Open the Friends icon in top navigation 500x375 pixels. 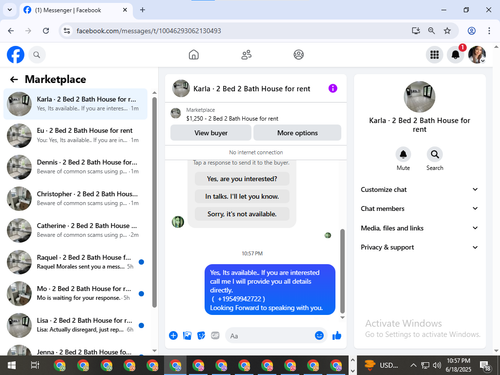(x=246, y=55)
